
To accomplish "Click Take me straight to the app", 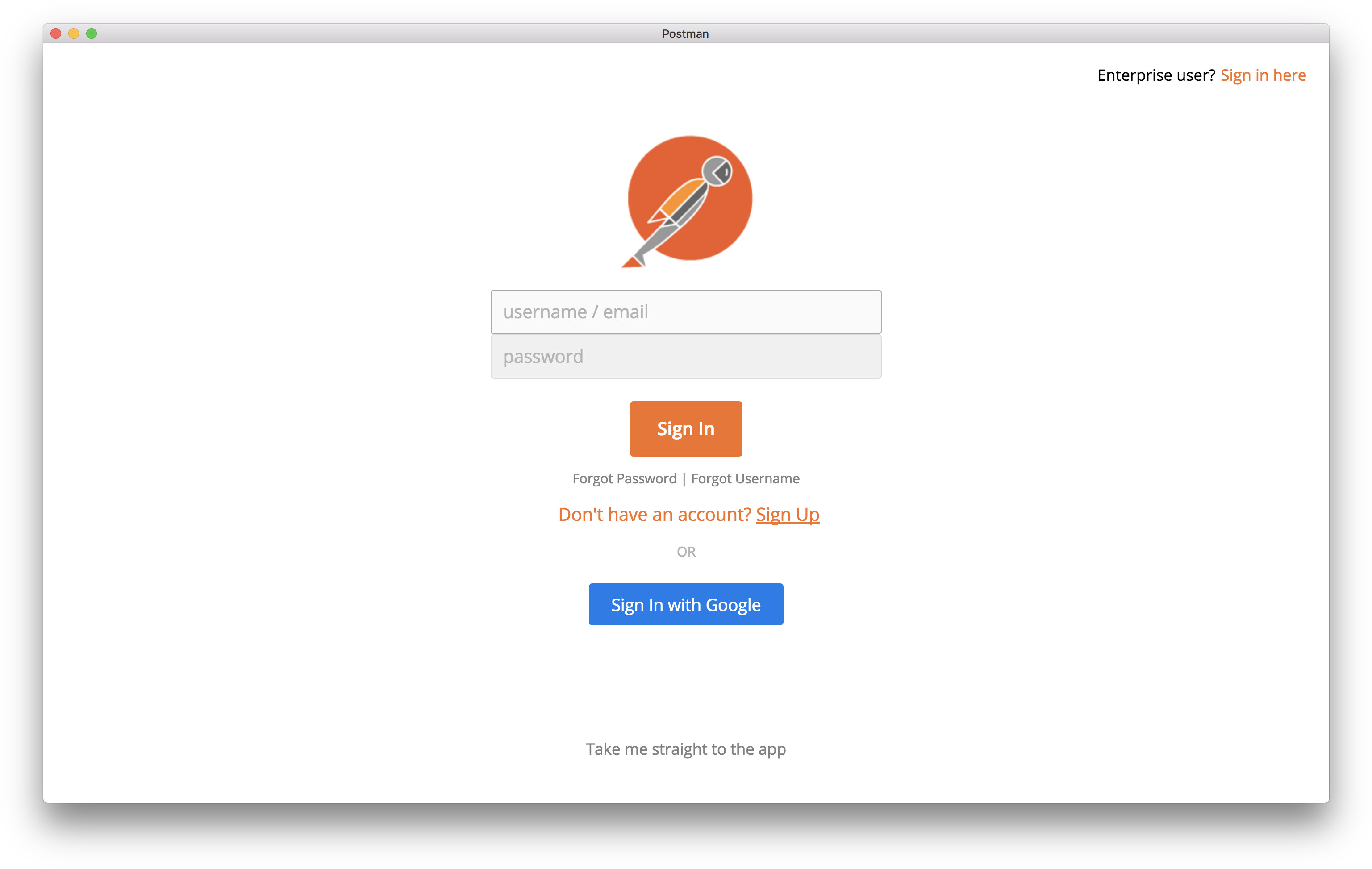I will [x=686, y=748].
